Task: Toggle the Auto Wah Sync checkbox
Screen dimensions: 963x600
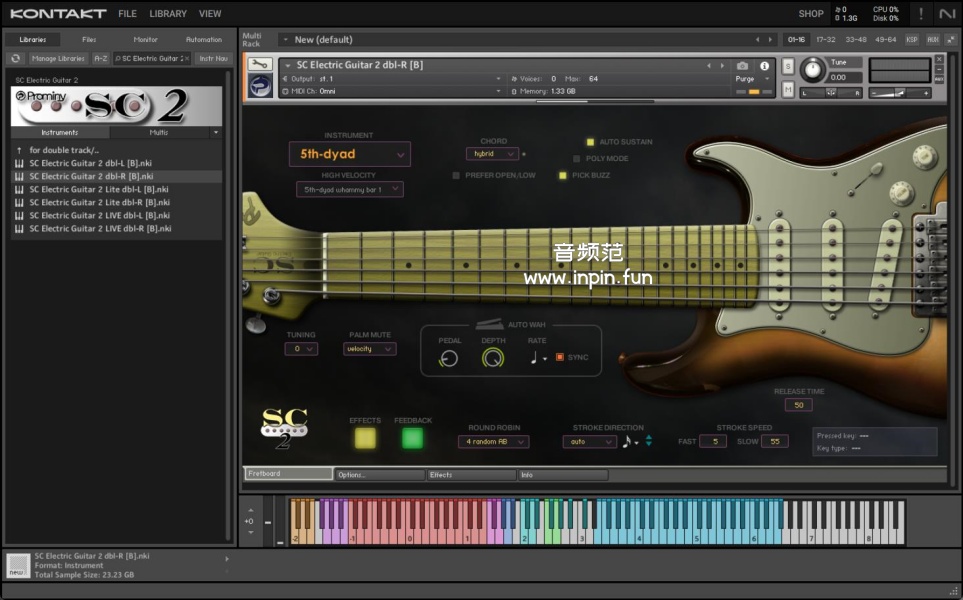Action: tap(560, 357)
